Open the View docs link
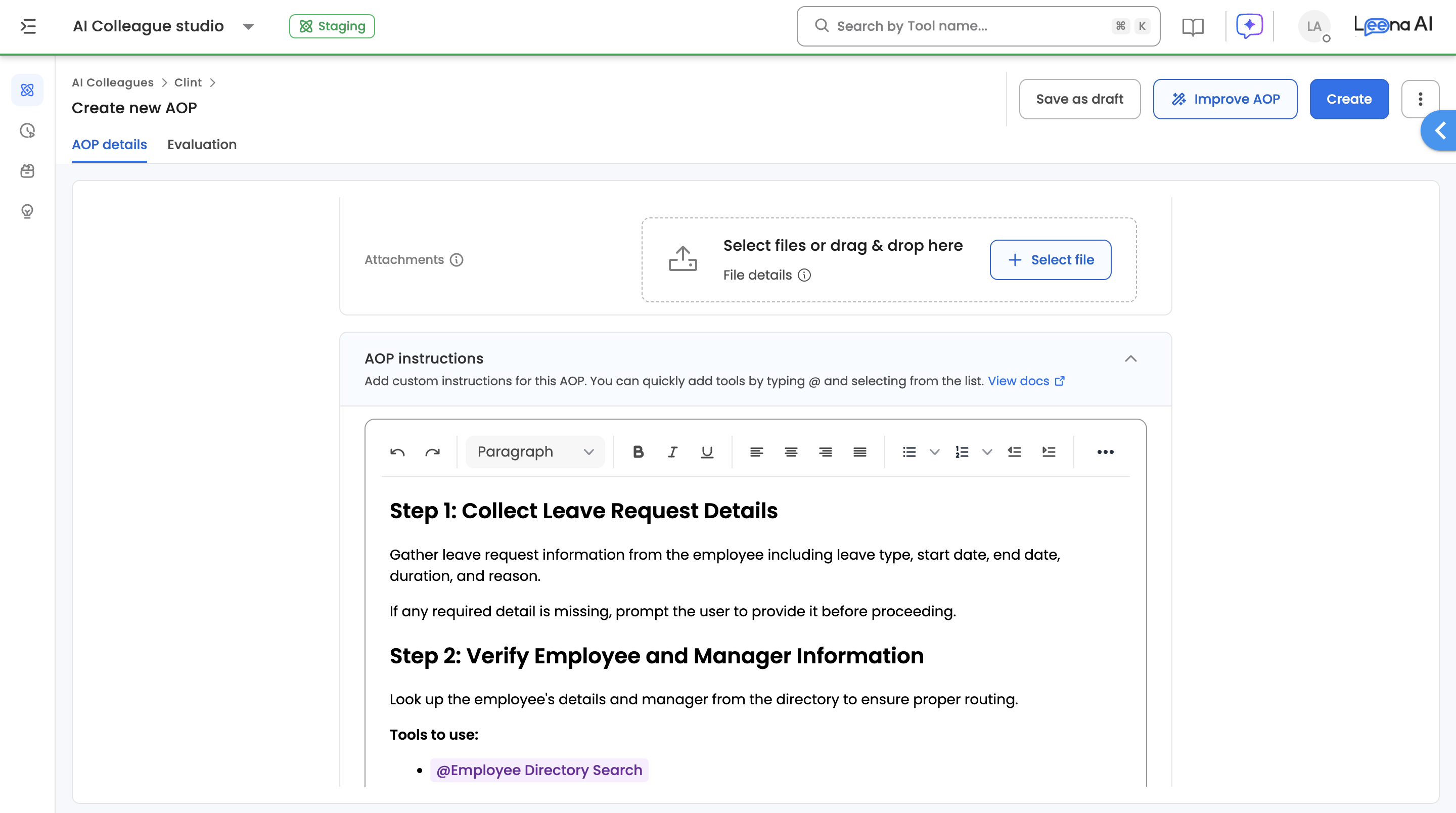 pyautogui.click(x=1026, y=381)
